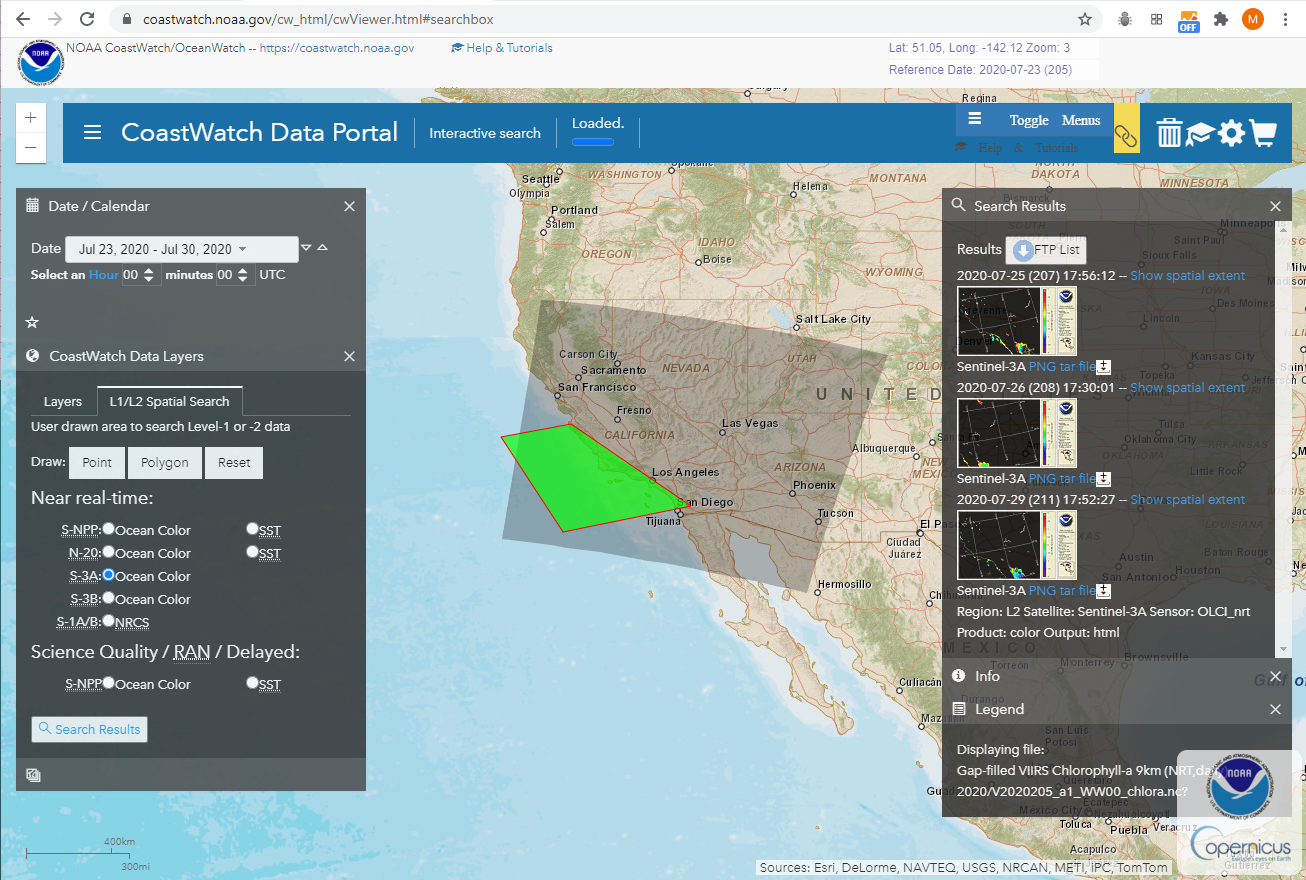Open the graduation cap tutorials icon in header
Viewport: 1306px width, 880px height.
(1200, 134)
